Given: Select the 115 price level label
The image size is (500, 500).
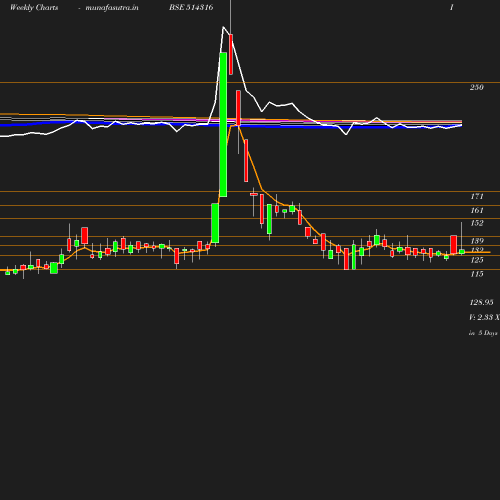Looking at the screenshot, I should (477, 274).
